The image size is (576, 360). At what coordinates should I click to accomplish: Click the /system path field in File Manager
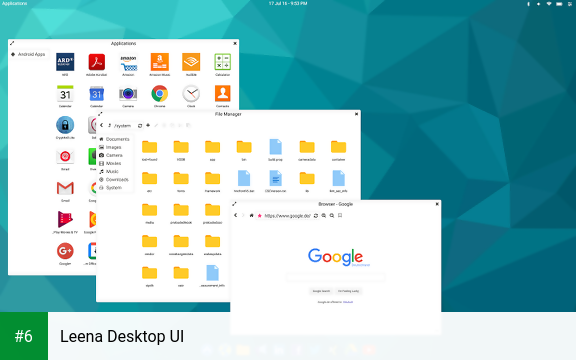pyautogui.click(x=125, y=126)
